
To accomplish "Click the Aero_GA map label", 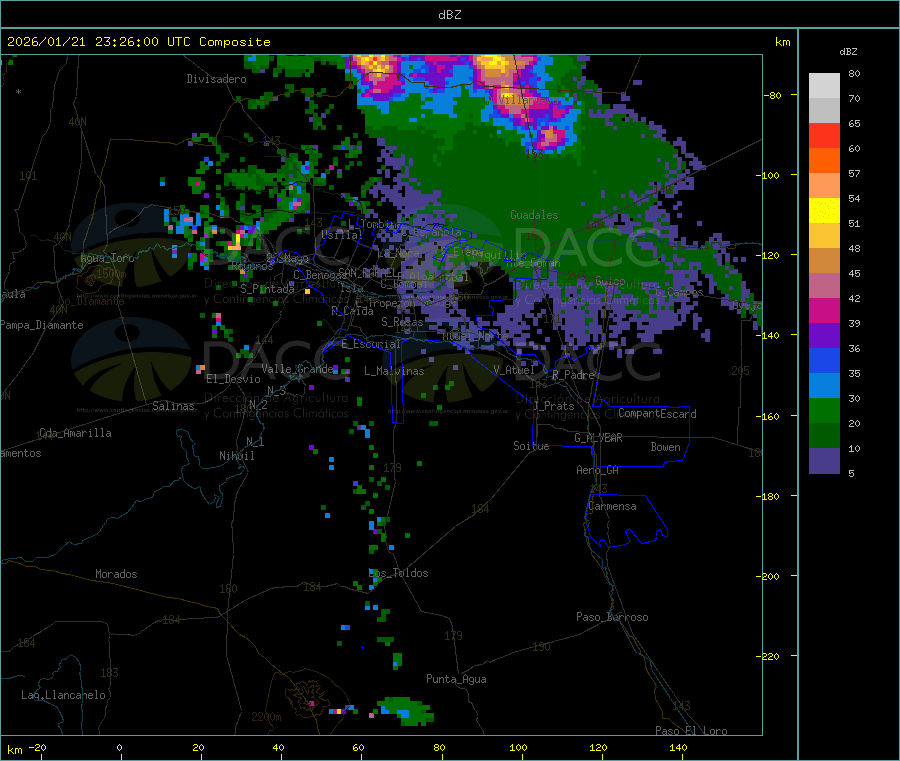I will tap(597, 470).
